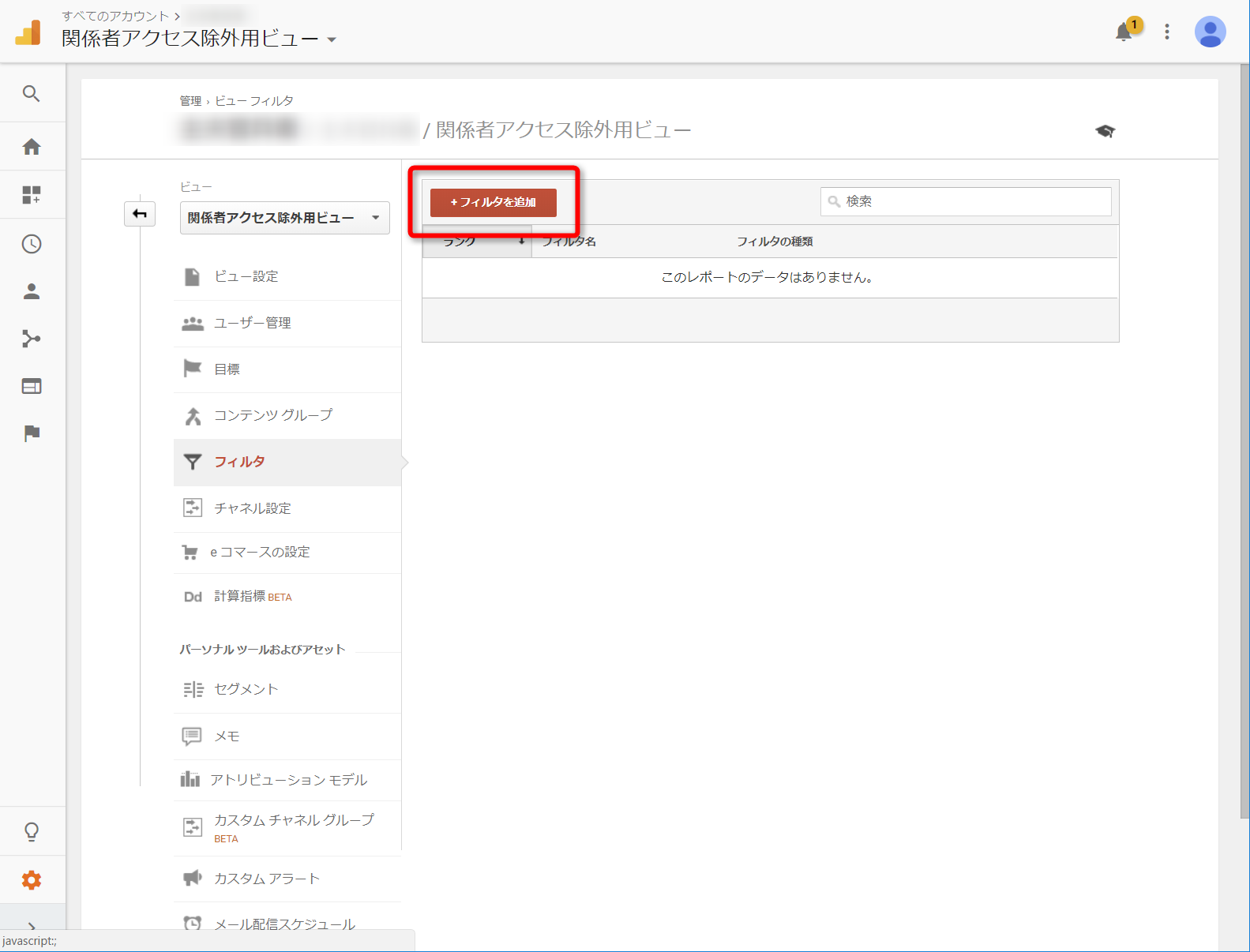
Task: Open Acquisition icon in left sidebar
Action: [32, 339]
